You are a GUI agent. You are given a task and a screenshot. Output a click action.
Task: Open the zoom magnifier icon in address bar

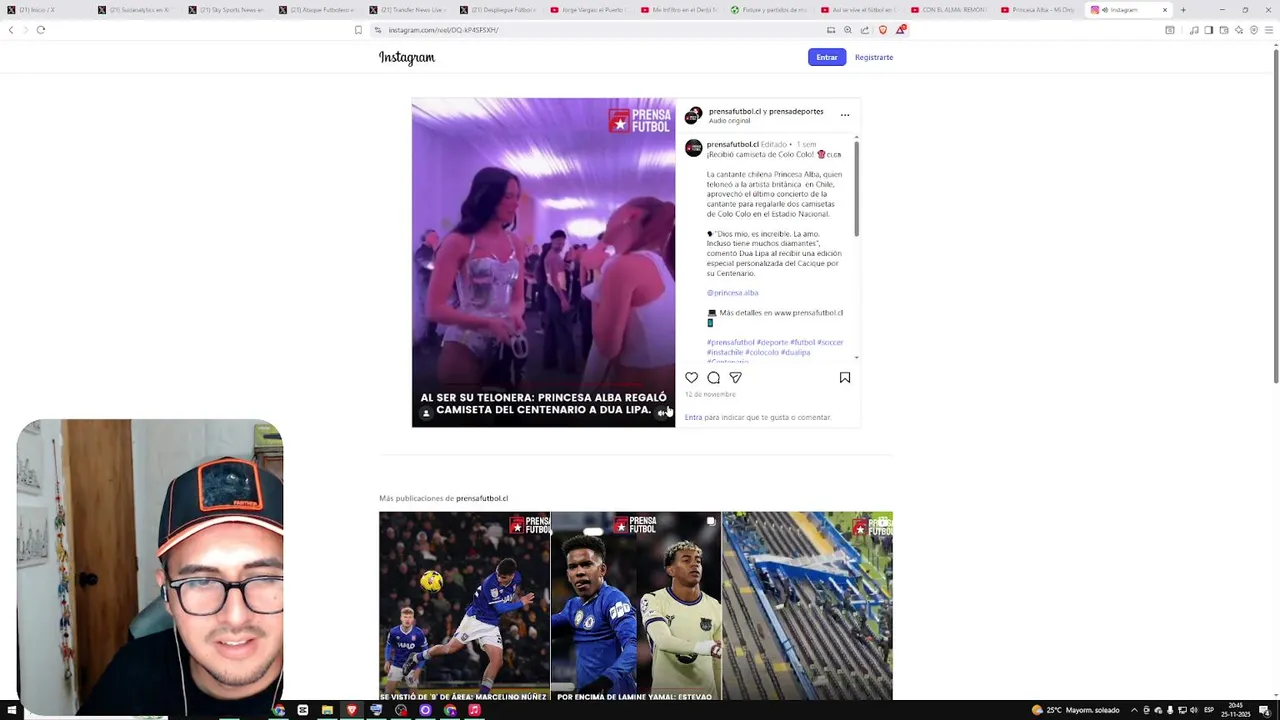point(848,30)
